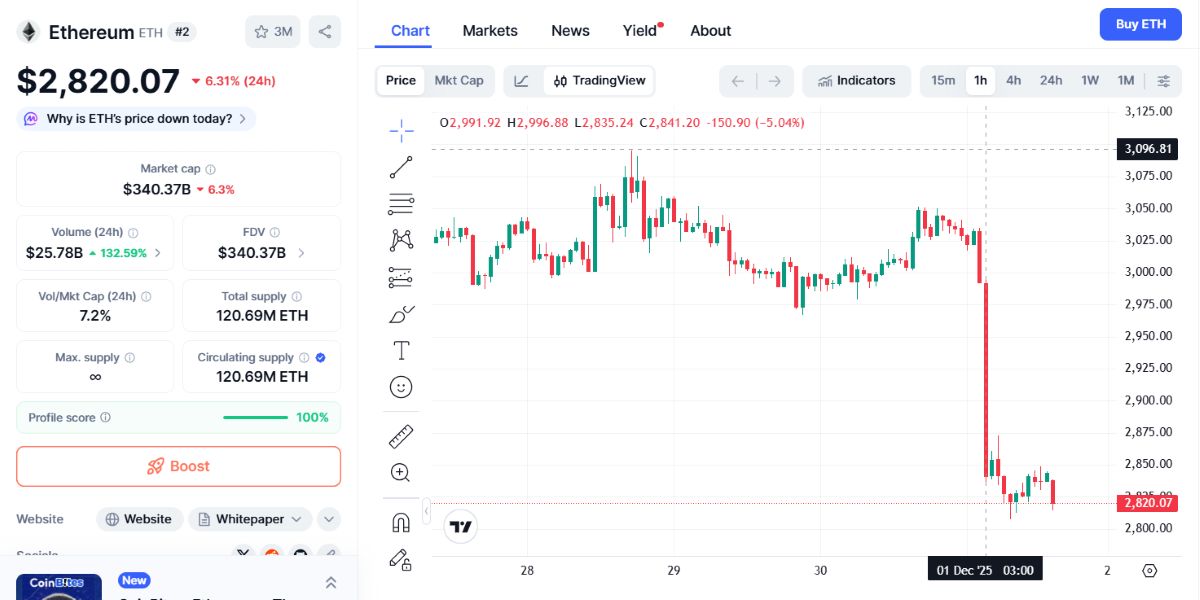
Task: Select the pattern drawing tool
Action: coord(401,240)
